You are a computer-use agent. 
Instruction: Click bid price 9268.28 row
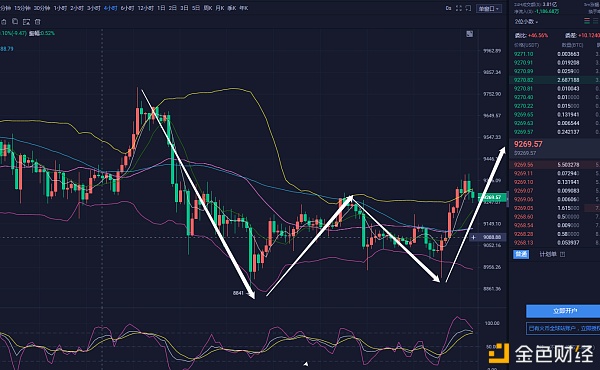click(x=554, y=234)
